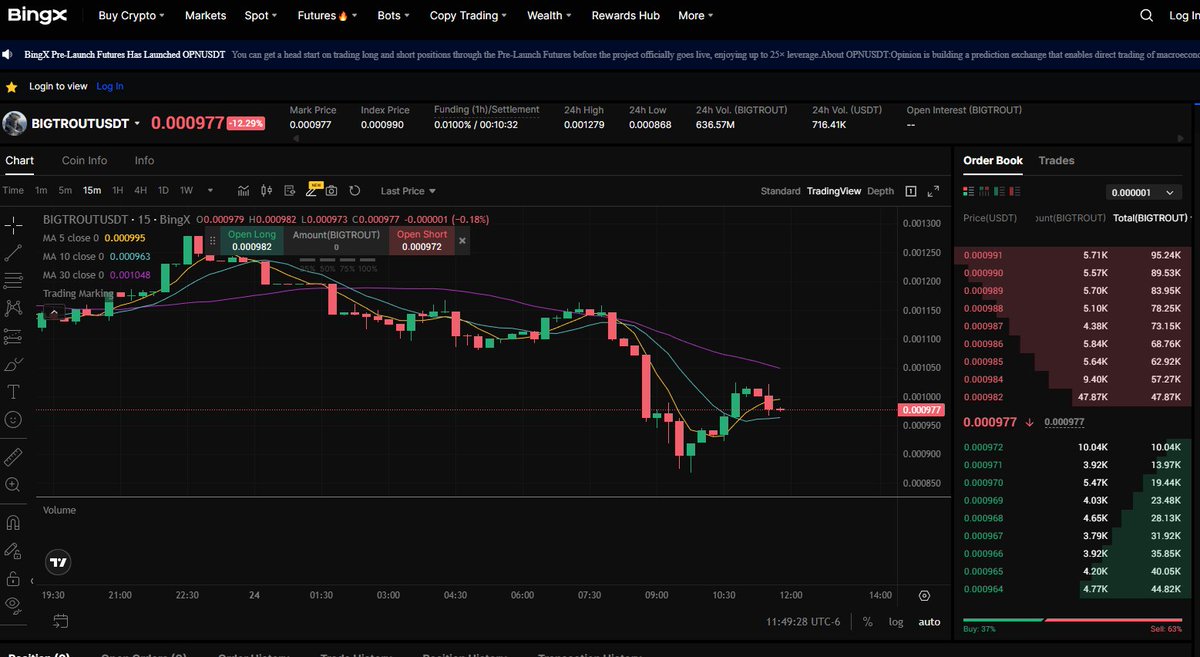Select the crosshair cursor tool

[13, 224]
